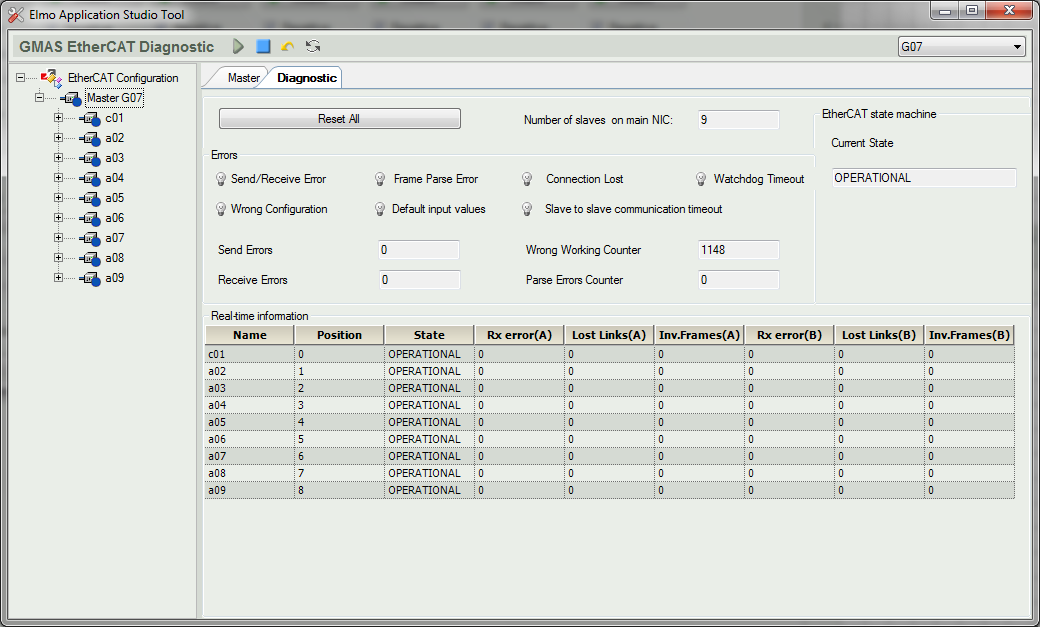Click the Rx error(A) column header

click(x=519, y=335)
